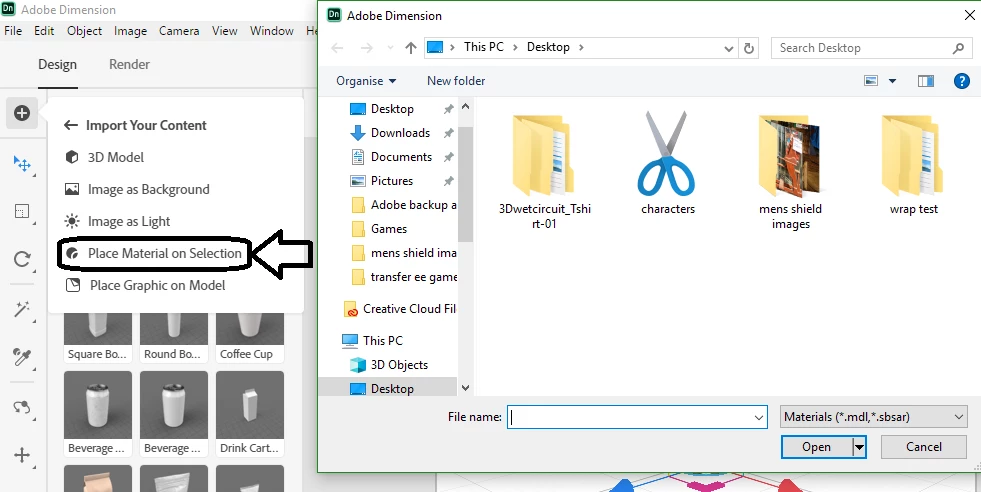Select Downloads in navigation pane
This screenshot has width=981, height=492.
point(400,133)
